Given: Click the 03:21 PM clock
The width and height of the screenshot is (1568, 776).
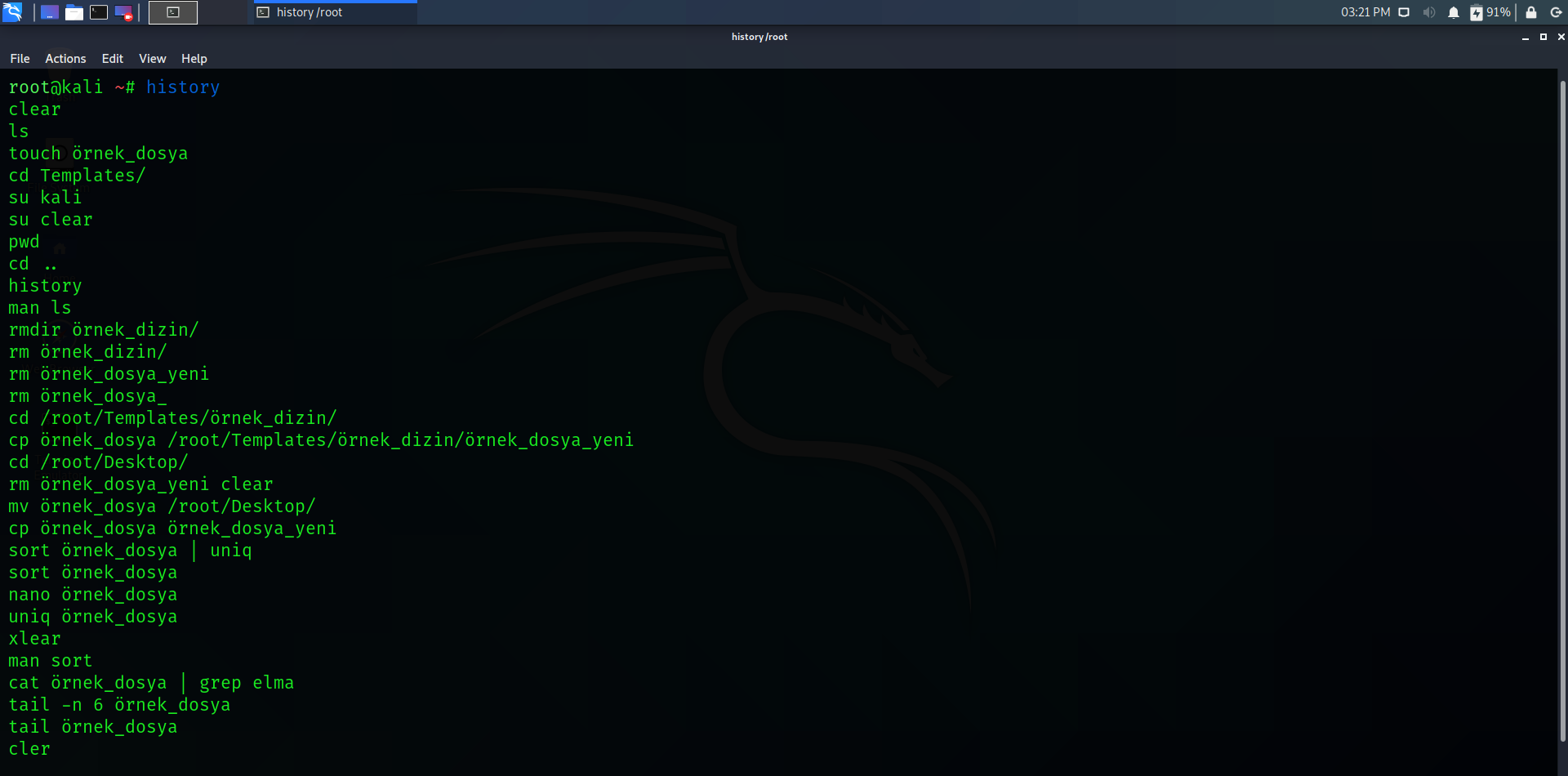Looking at the screenshot, I should coord(1365,12).
